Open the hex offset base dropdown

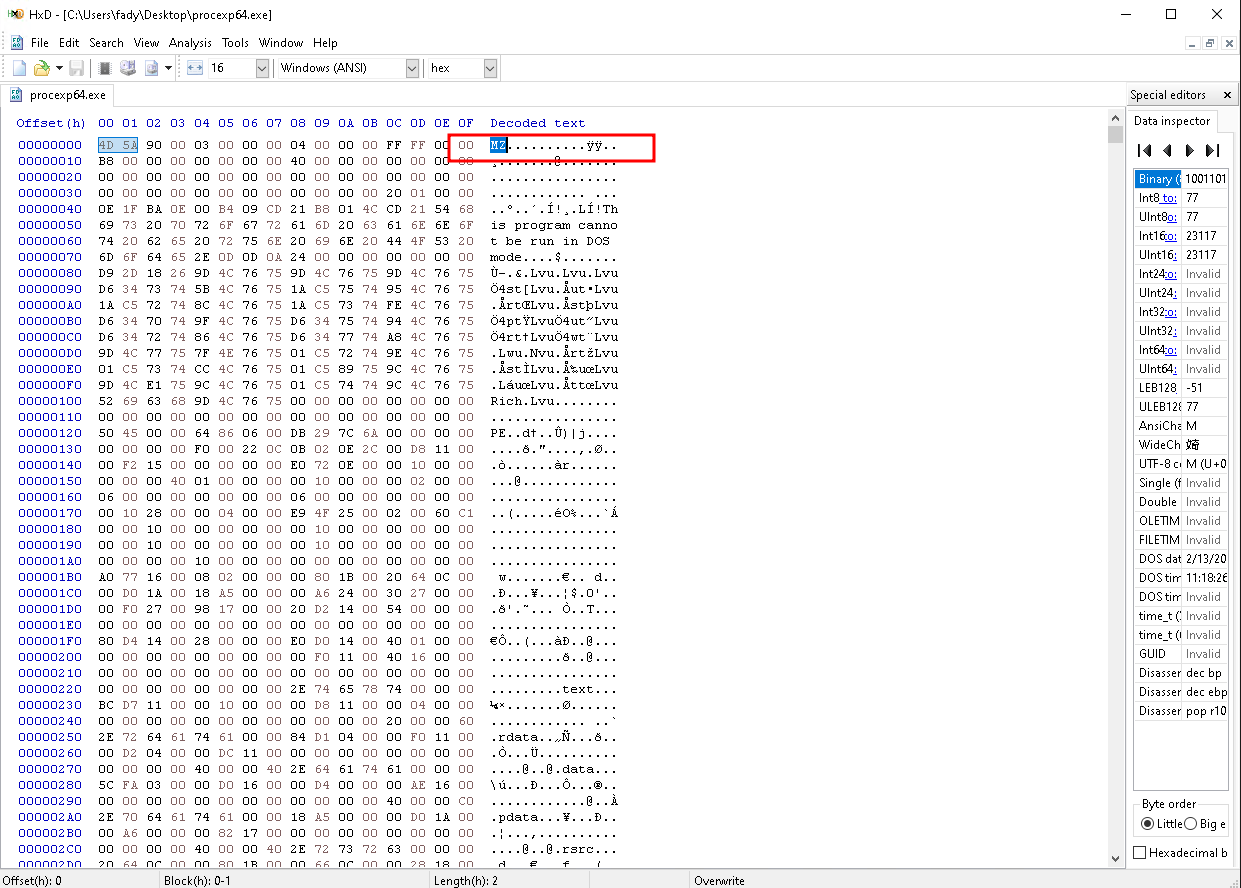coord(490,68)
